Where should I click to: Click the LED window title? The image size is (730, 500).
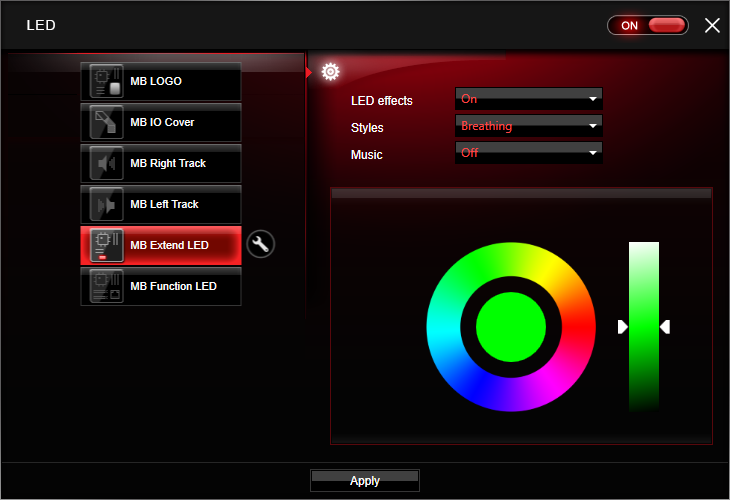41,25
